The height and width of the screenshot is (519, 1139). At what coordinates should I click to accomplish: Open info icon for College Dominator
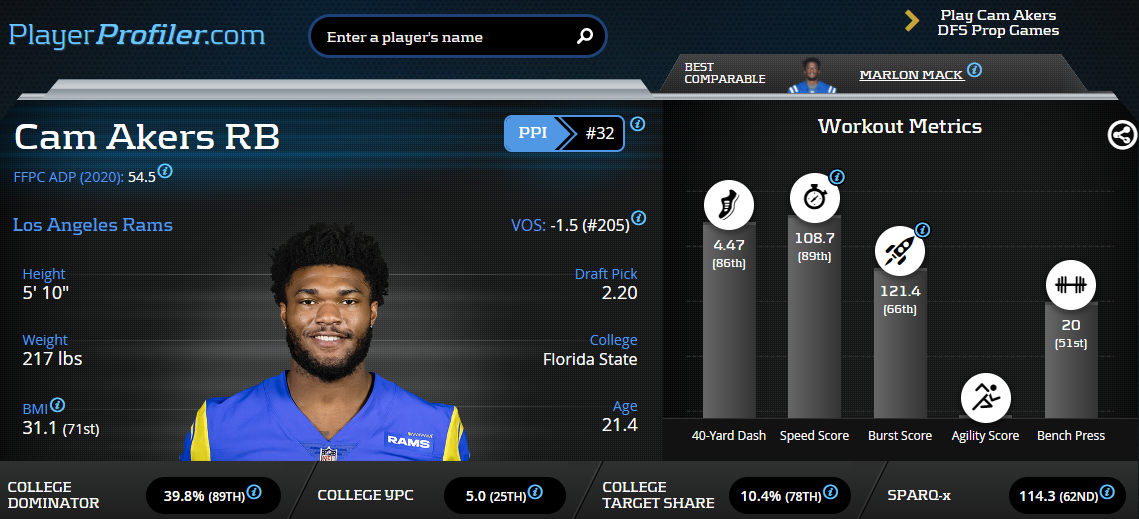click(x=254, y=492)
